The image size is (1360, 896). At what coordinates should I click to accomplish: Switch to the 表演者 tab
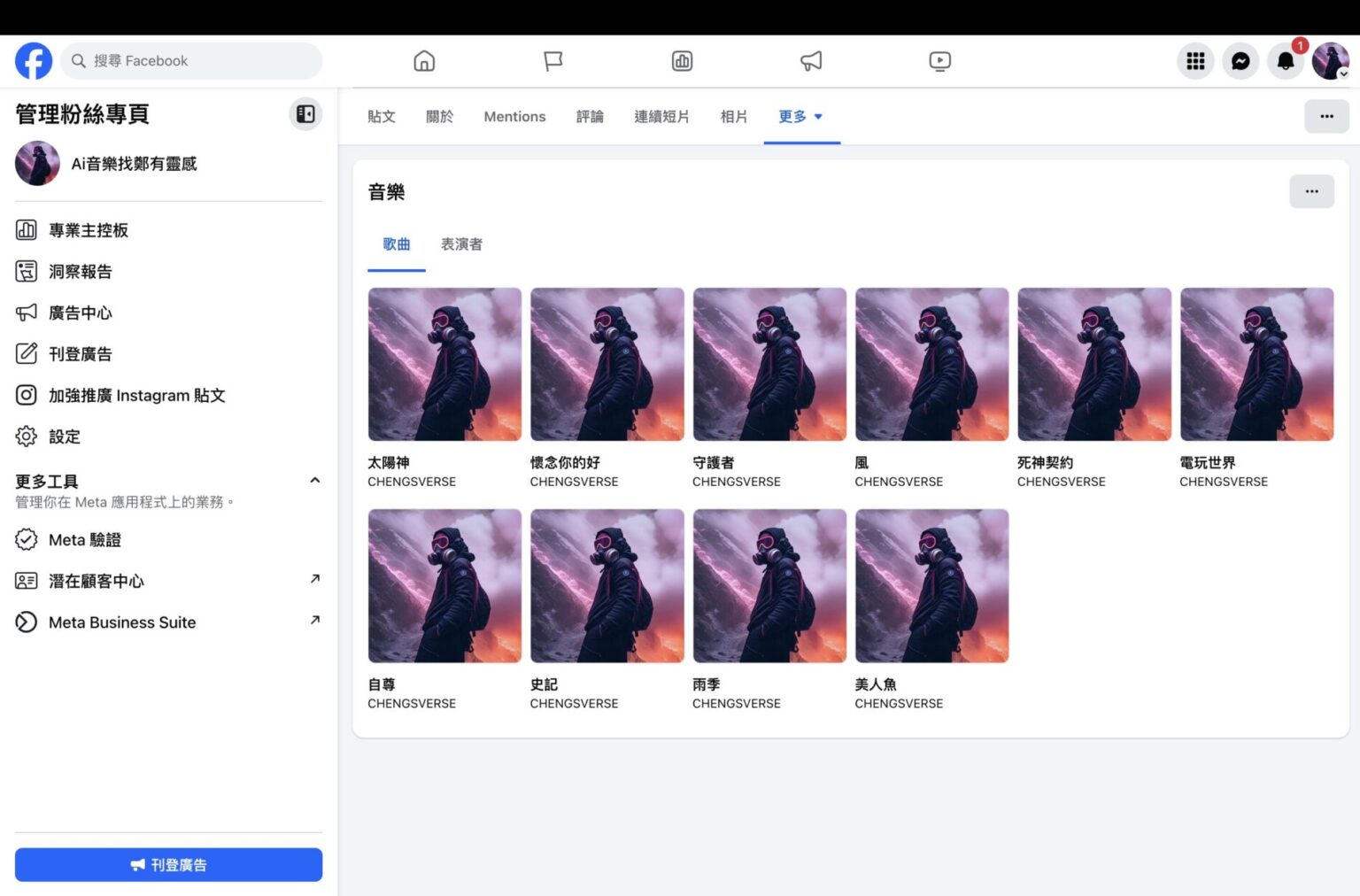[x=461, y=244]
